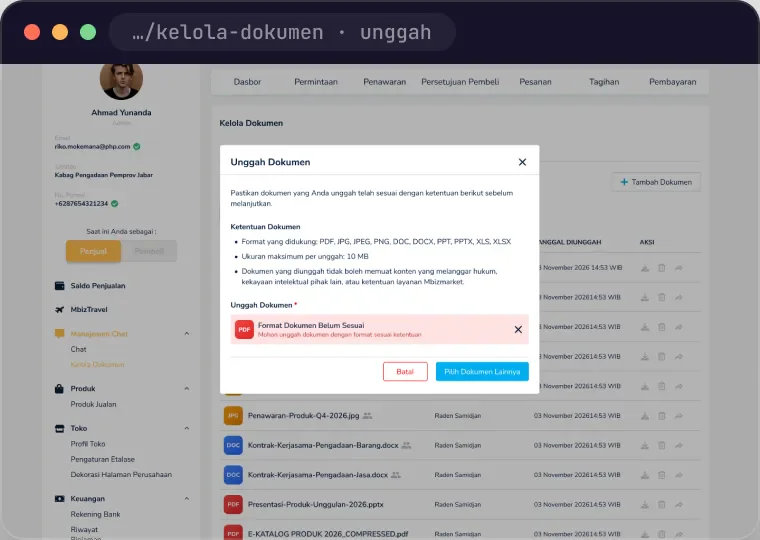Switch to the Penawaran tab

pyautogui.click(x=385, y=82)
